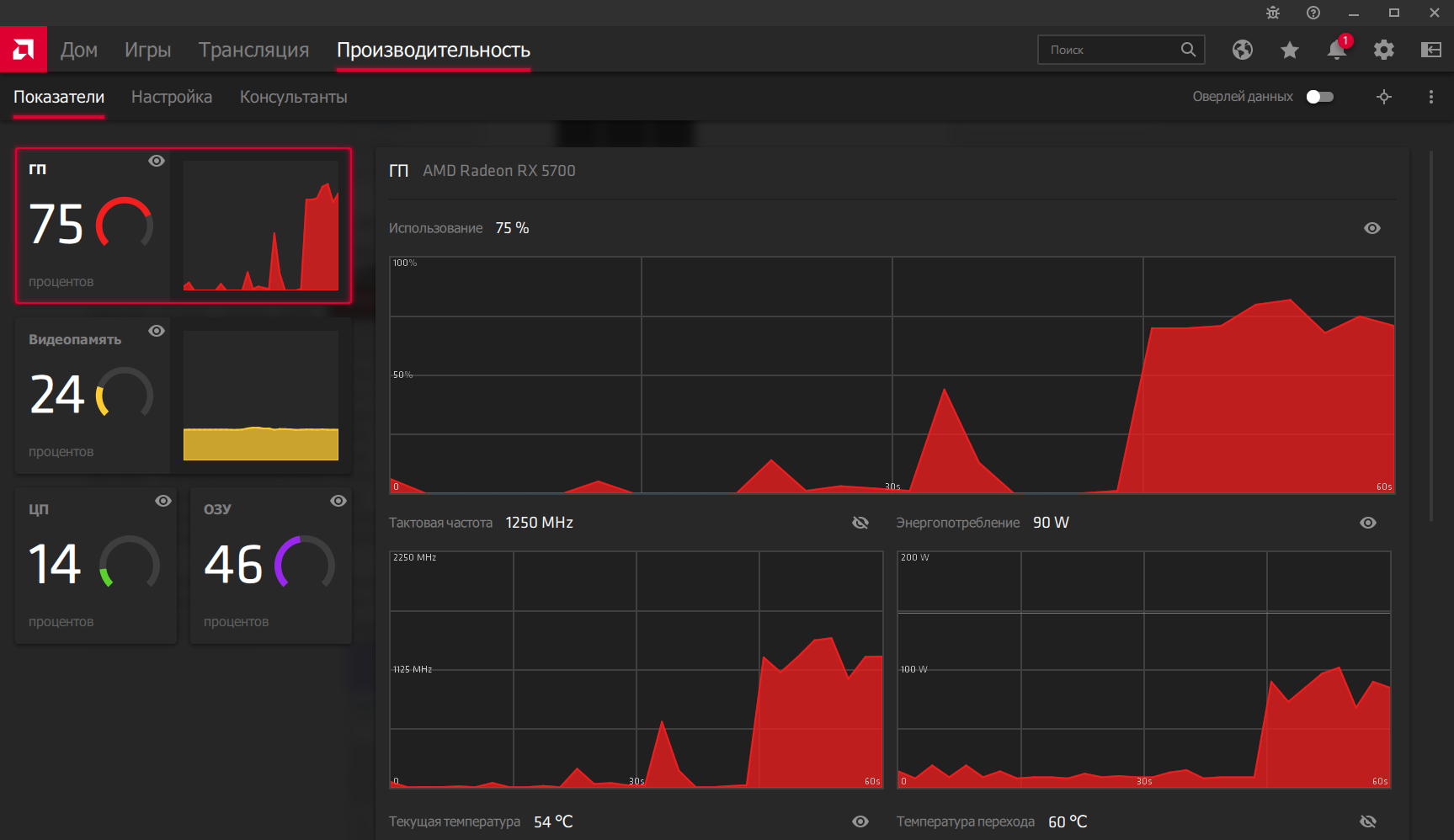Click the search magnifier icon

[1188, 50]
